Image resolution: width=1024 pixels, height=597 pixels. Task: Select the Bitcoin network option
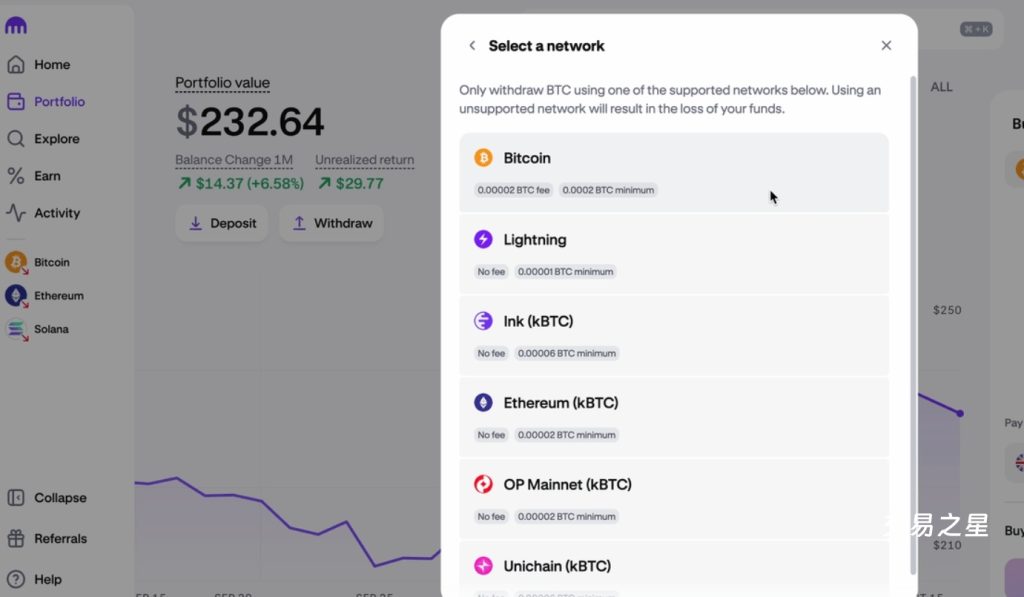(673, 172)
